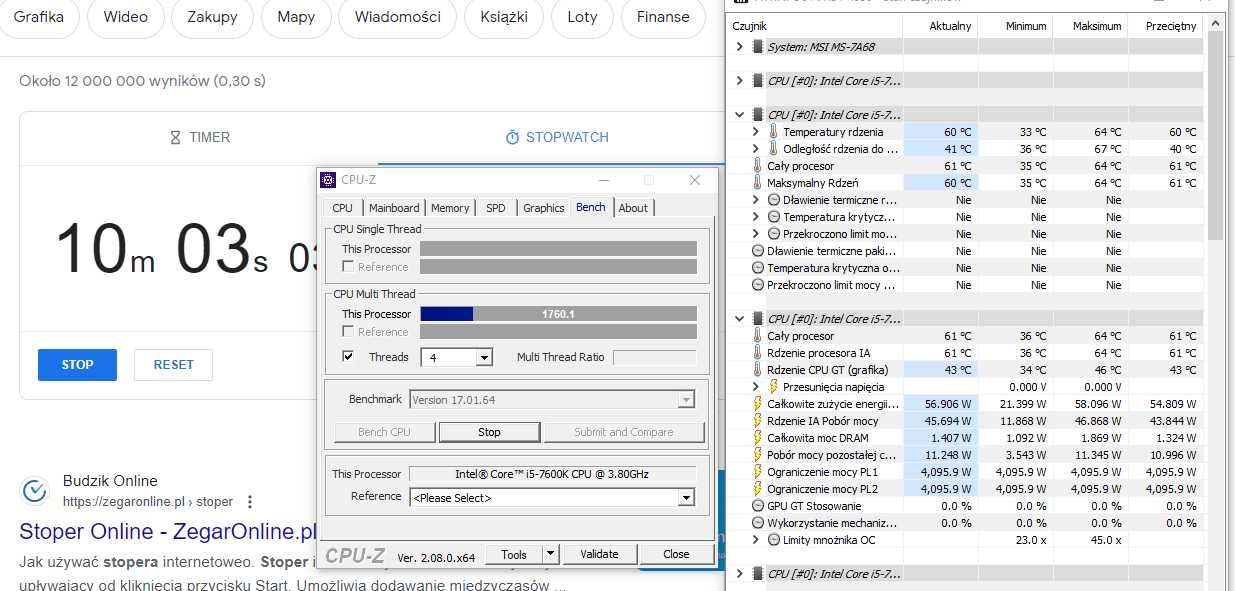Click the round icon beside Limity mnożnika OC
Image resolution: width=1235 pixels, height=591 pixels.
click(x=773, y=540)
